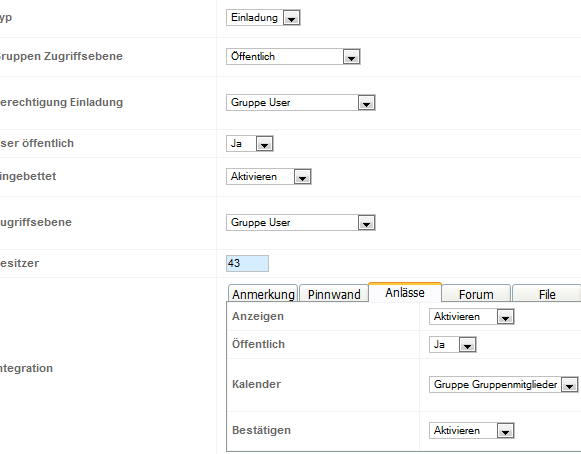The width and height of the screenshot is (581, 454).
Task: Expand the Öffentlich group access level dropdown
Action: pyautogui.click(x=293, y=57)
